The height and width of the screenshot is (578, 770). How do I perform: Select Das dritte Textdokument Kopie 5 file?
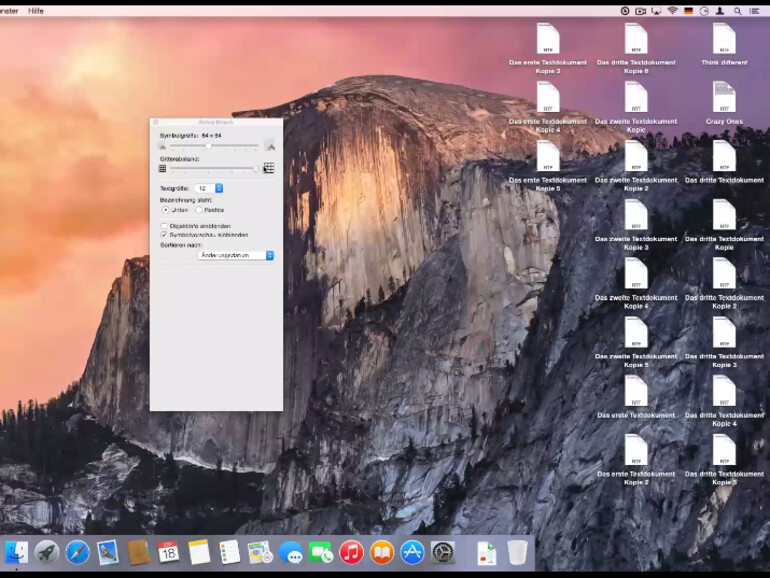[724, 450]
